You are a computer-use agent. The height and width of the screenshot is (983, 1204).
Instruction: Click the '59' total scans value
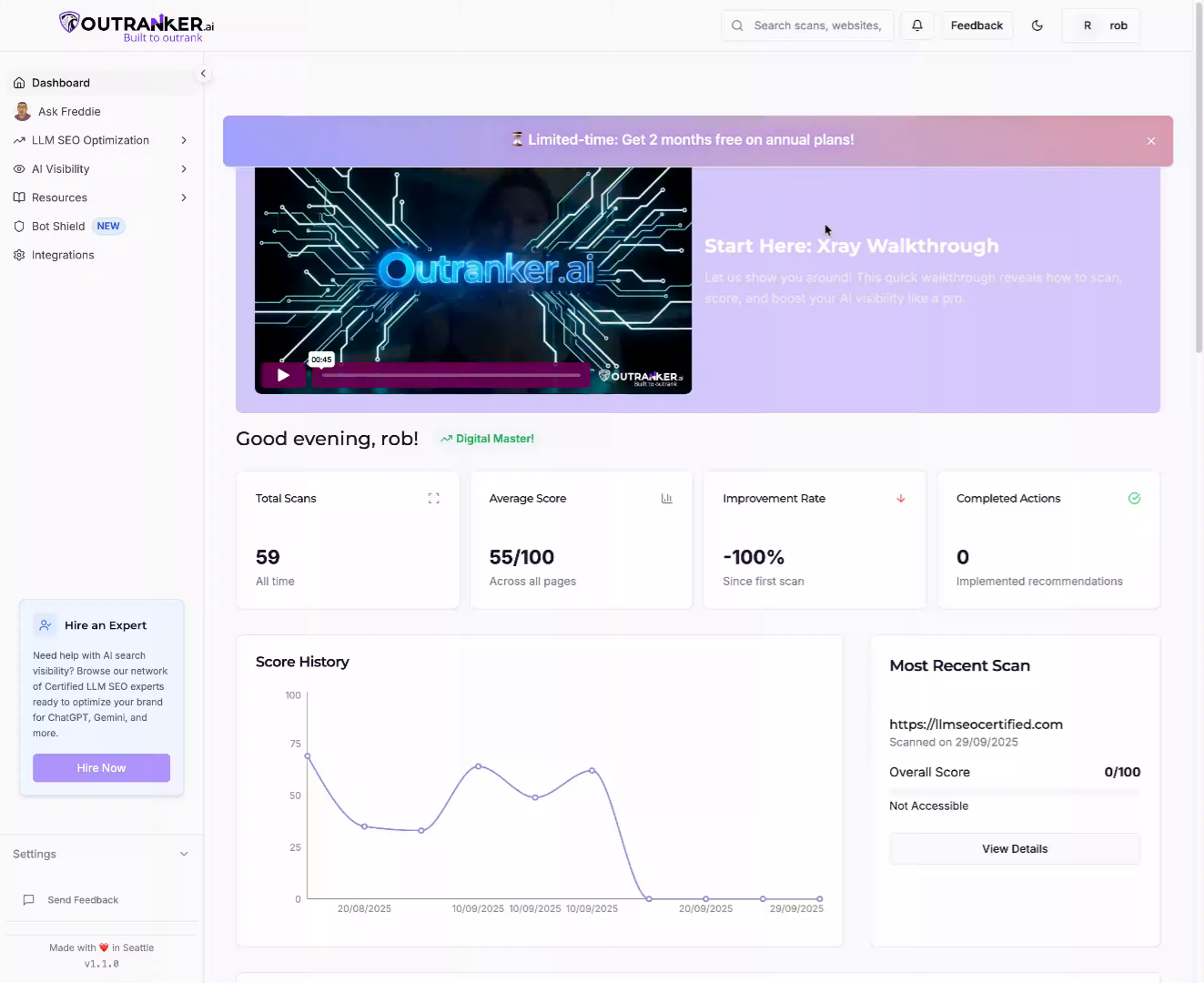click(268, 557)
